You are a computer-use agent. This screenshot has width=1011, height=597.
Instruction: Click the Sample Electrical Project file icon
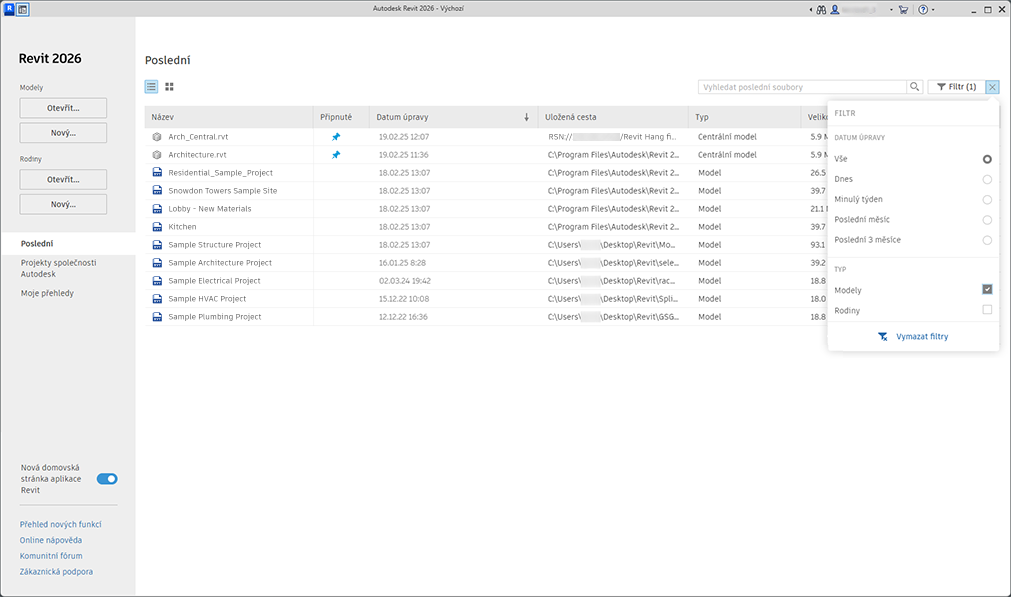157,281
